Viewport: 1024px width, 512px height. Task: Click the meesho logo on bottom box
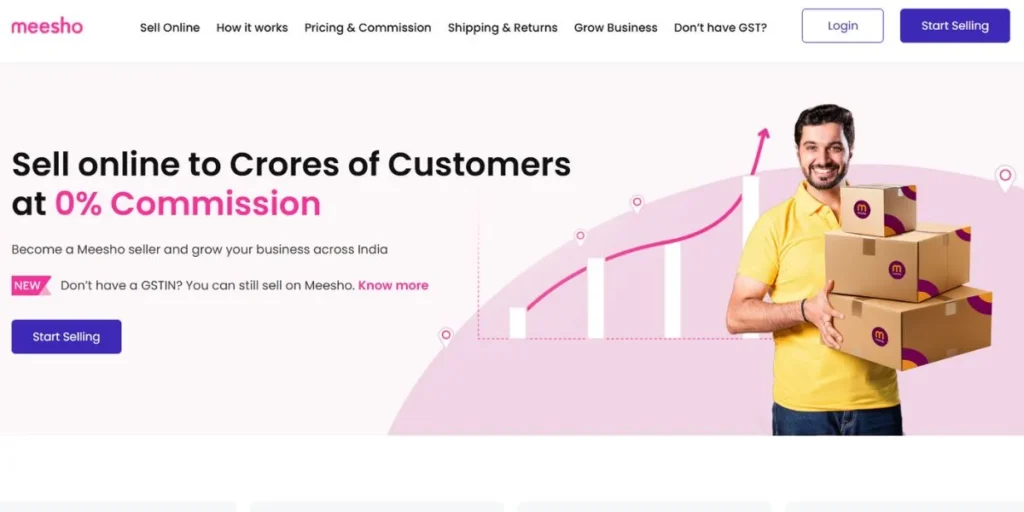(880, 336)
